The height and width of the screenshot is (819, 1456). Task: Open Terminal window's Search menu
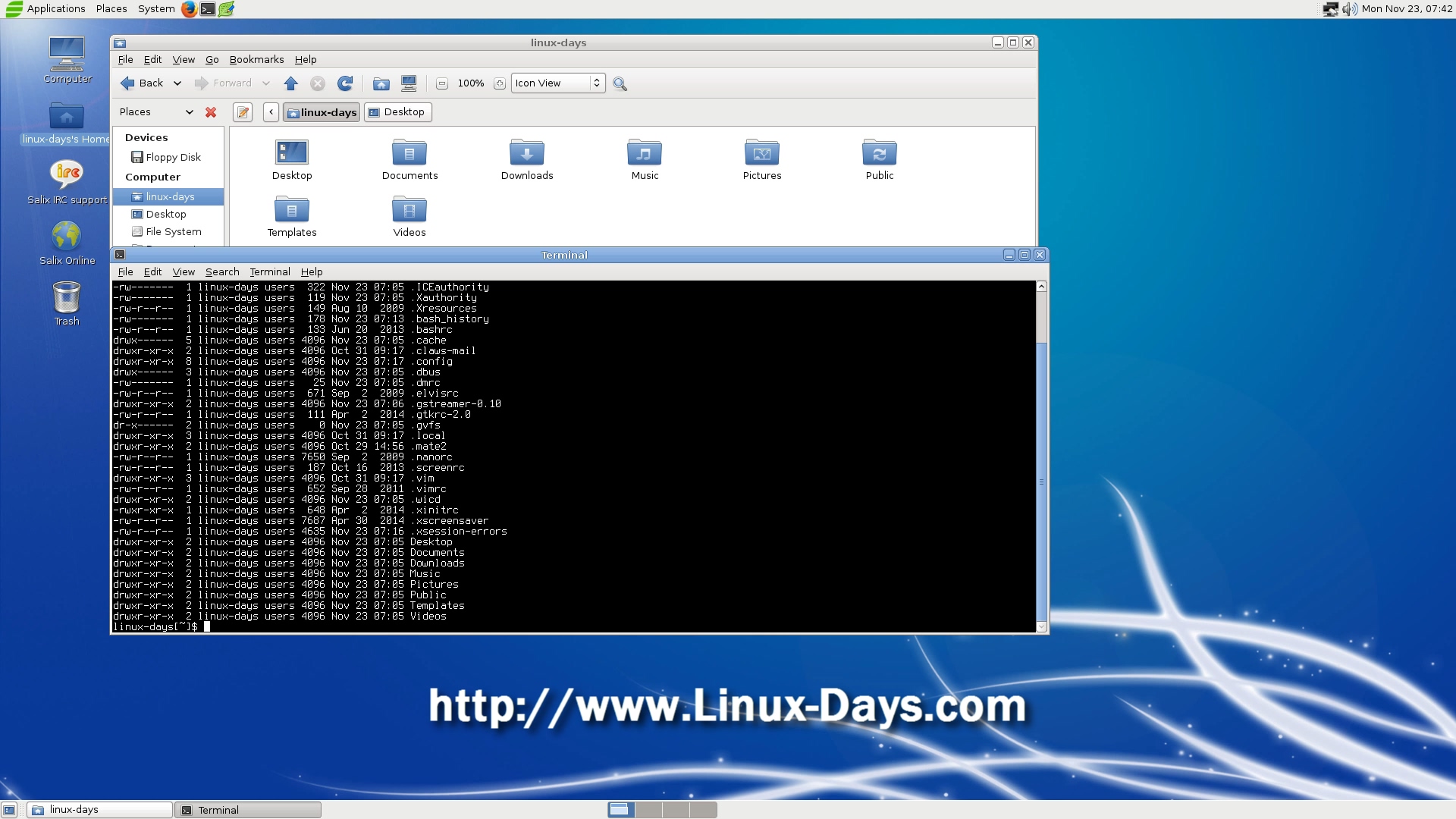(222, 272)
